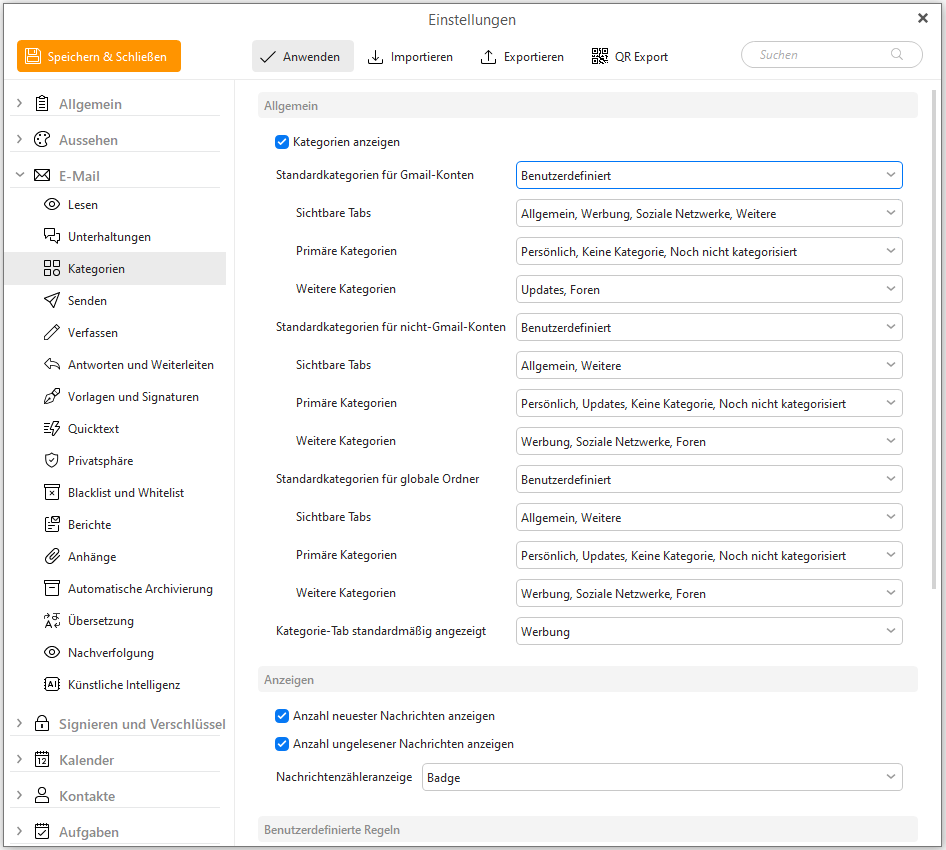Click the E-Mail envelope icon

(x=42, y=176)
